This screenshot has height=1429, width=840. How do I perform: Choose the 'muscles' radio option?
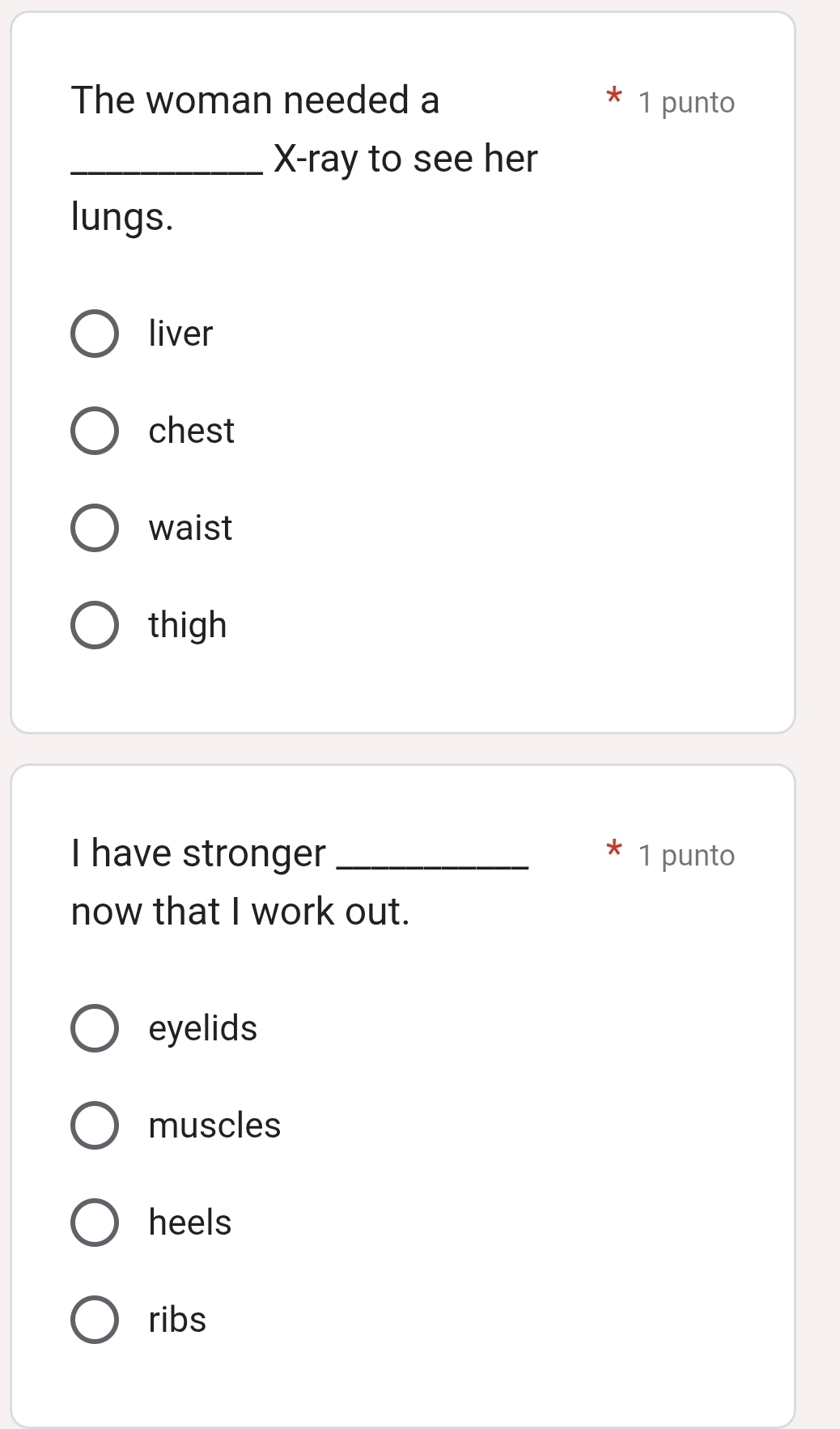coord(95,1125)
